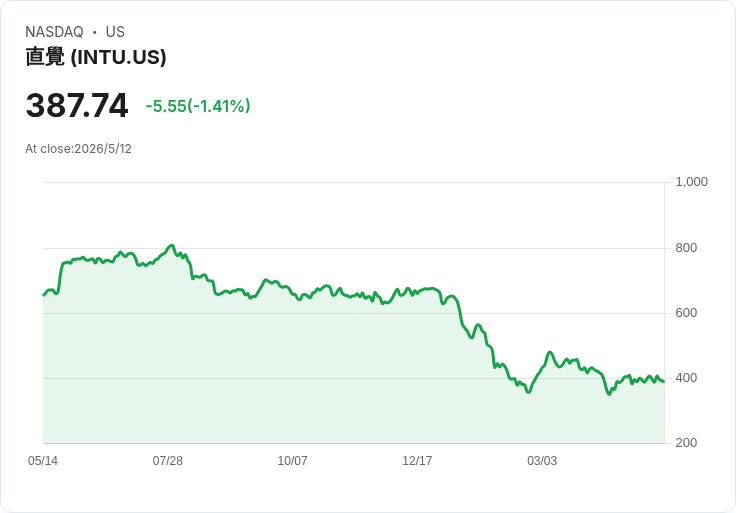Click the 600 price axis label

pos(686,313)
